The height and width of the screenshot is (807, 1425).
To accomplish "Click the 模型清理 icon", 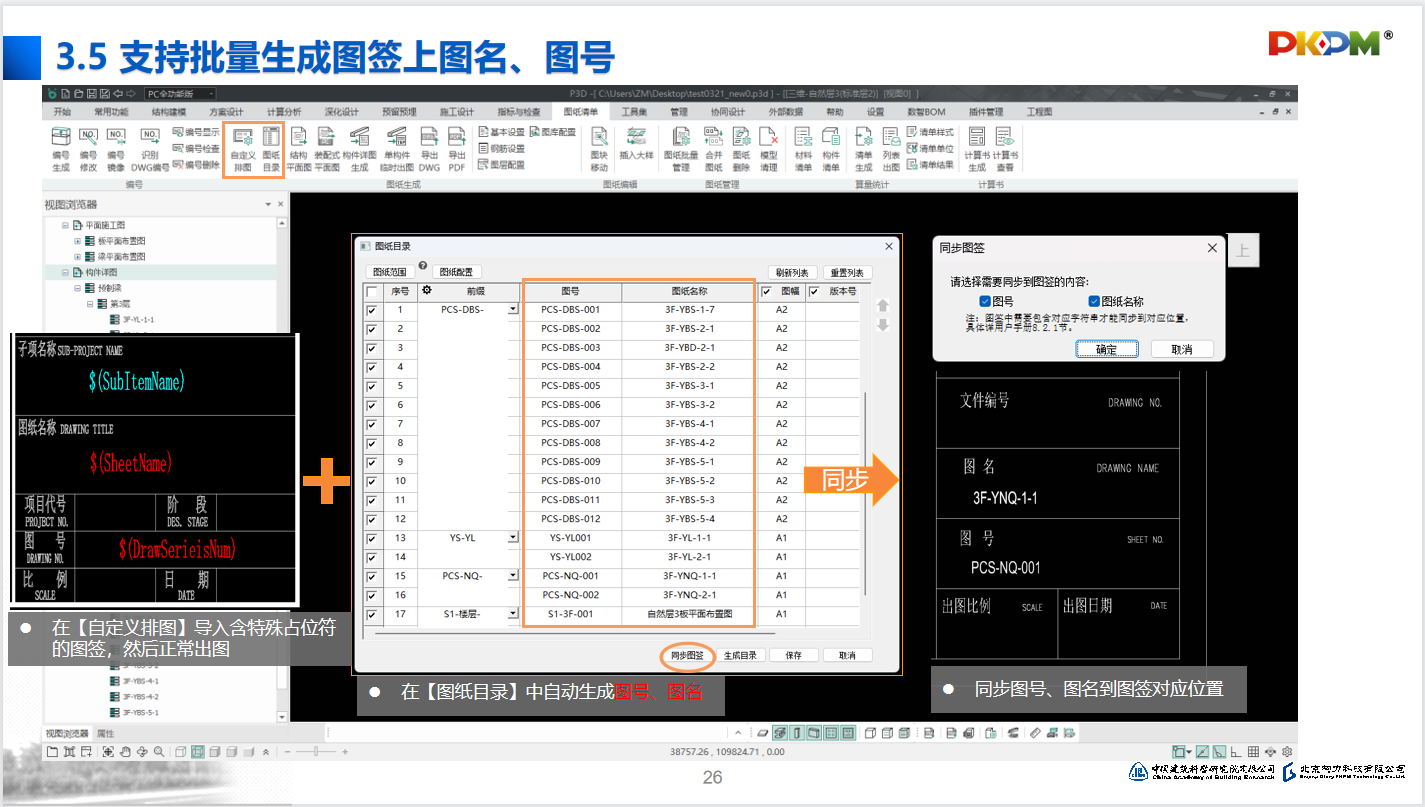I will pyautogui.click(x=768, y=149).
